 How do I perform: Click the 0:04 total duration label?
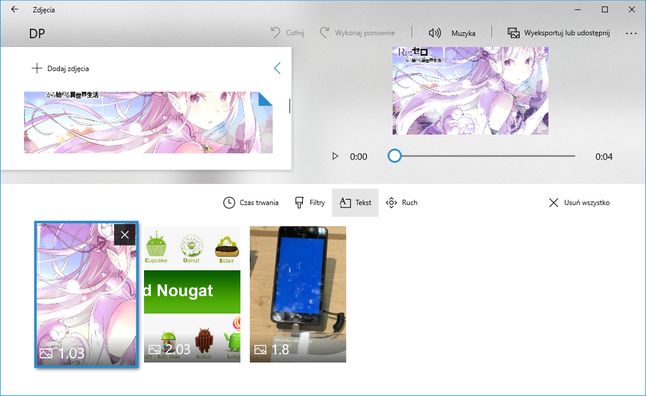click(604, 157)
